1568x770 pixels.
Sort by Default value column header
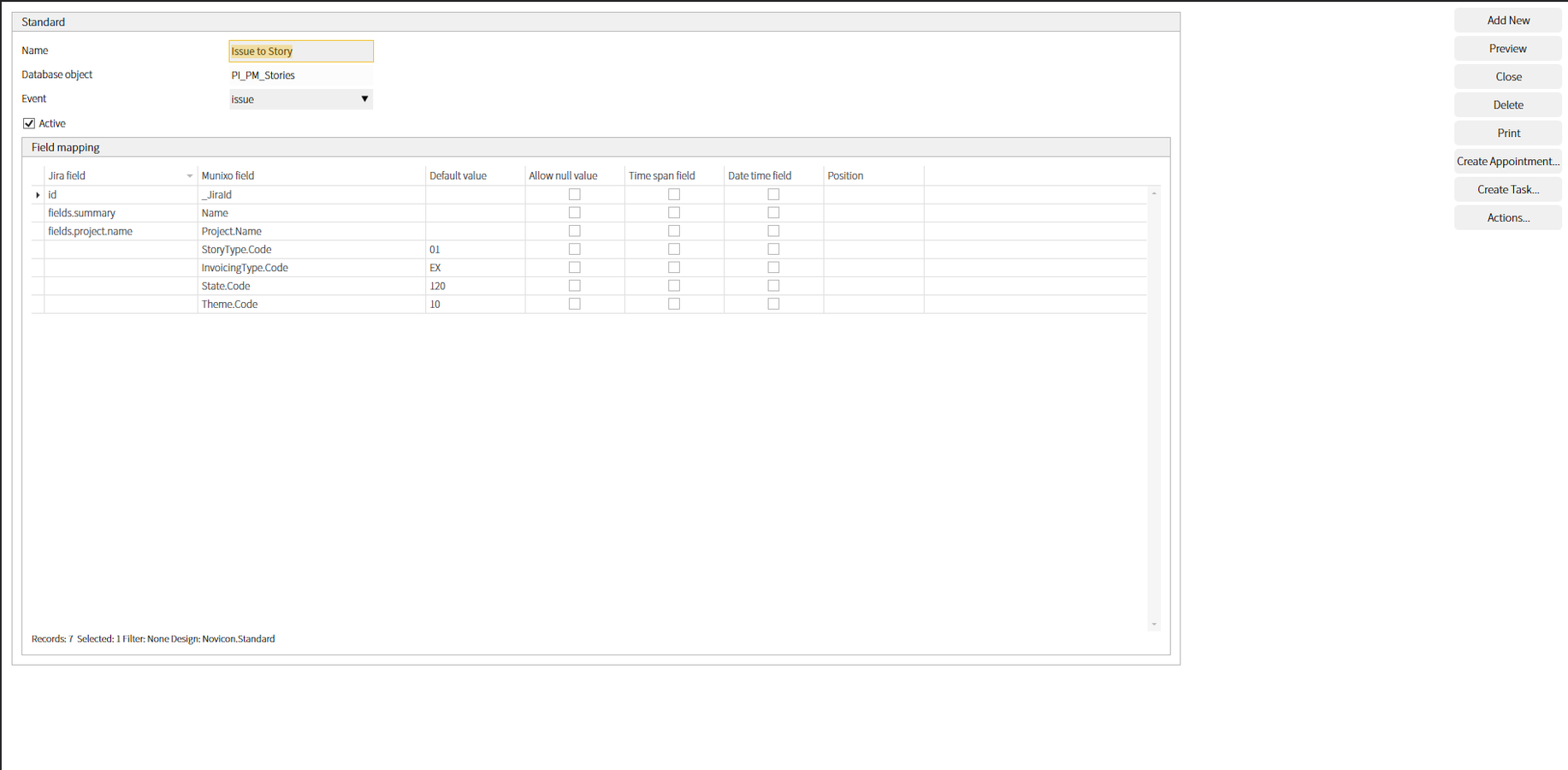(475, 175)
